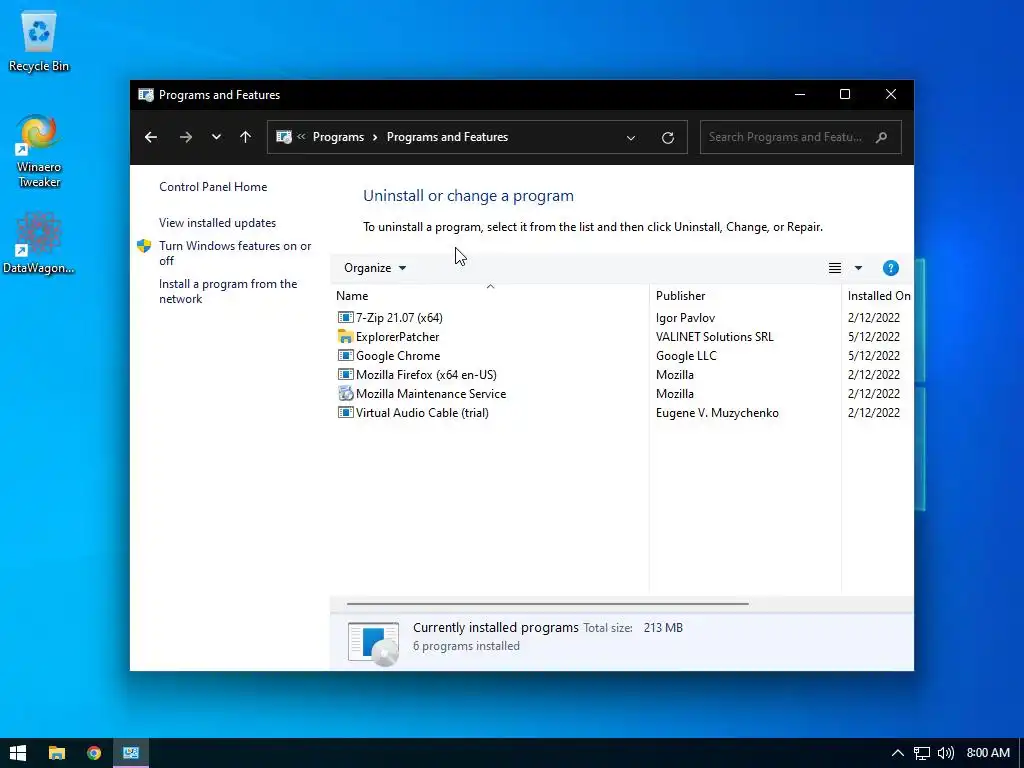Viewport: 1024px width, 768px height.
Task: Click the search magnifier icon
Action: (882, 137)
